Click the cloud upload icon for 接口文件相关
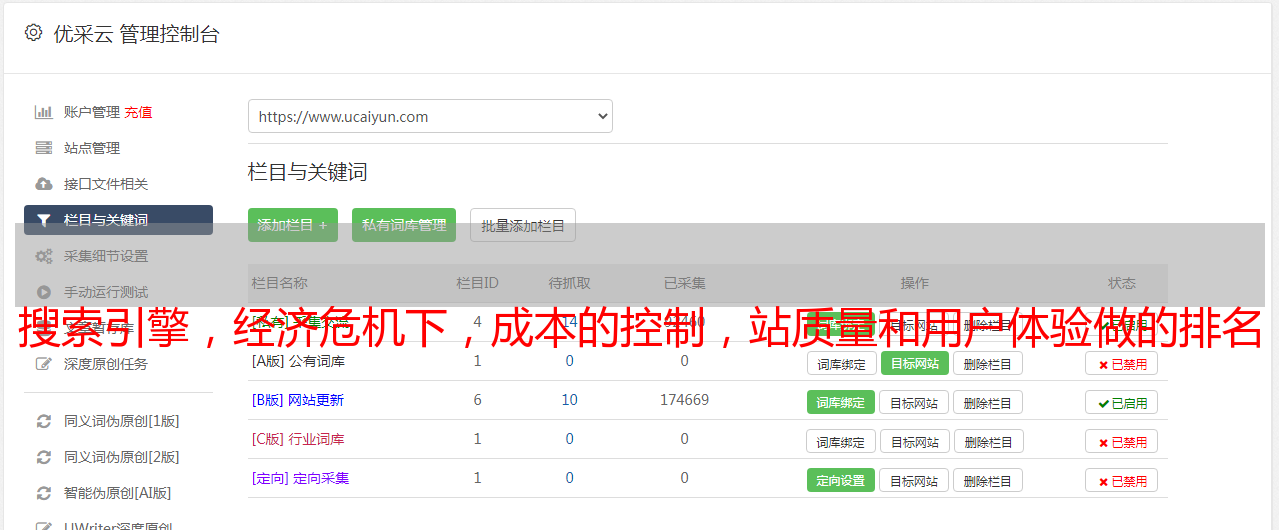Image resolution: width=1279 pixels, height=530 pixels. click(x=43, y=184)
